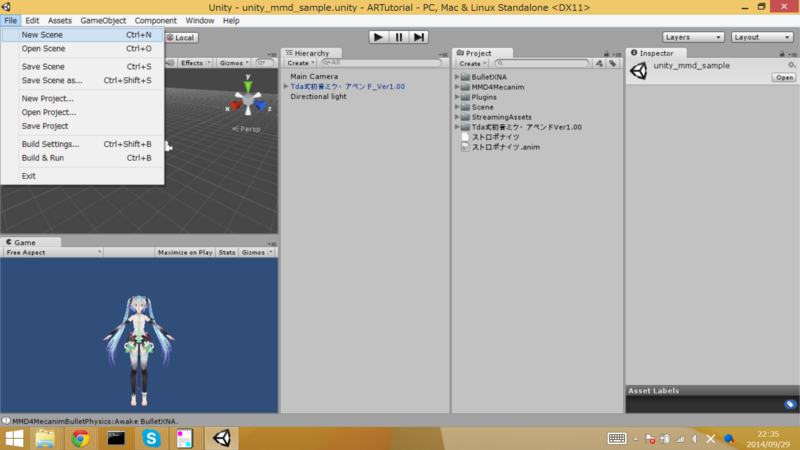Image resolution: width=800 pixels, height=450 pixels.
Task: Open the Hierarchy Create dropdown
Action: coord(301,63)
